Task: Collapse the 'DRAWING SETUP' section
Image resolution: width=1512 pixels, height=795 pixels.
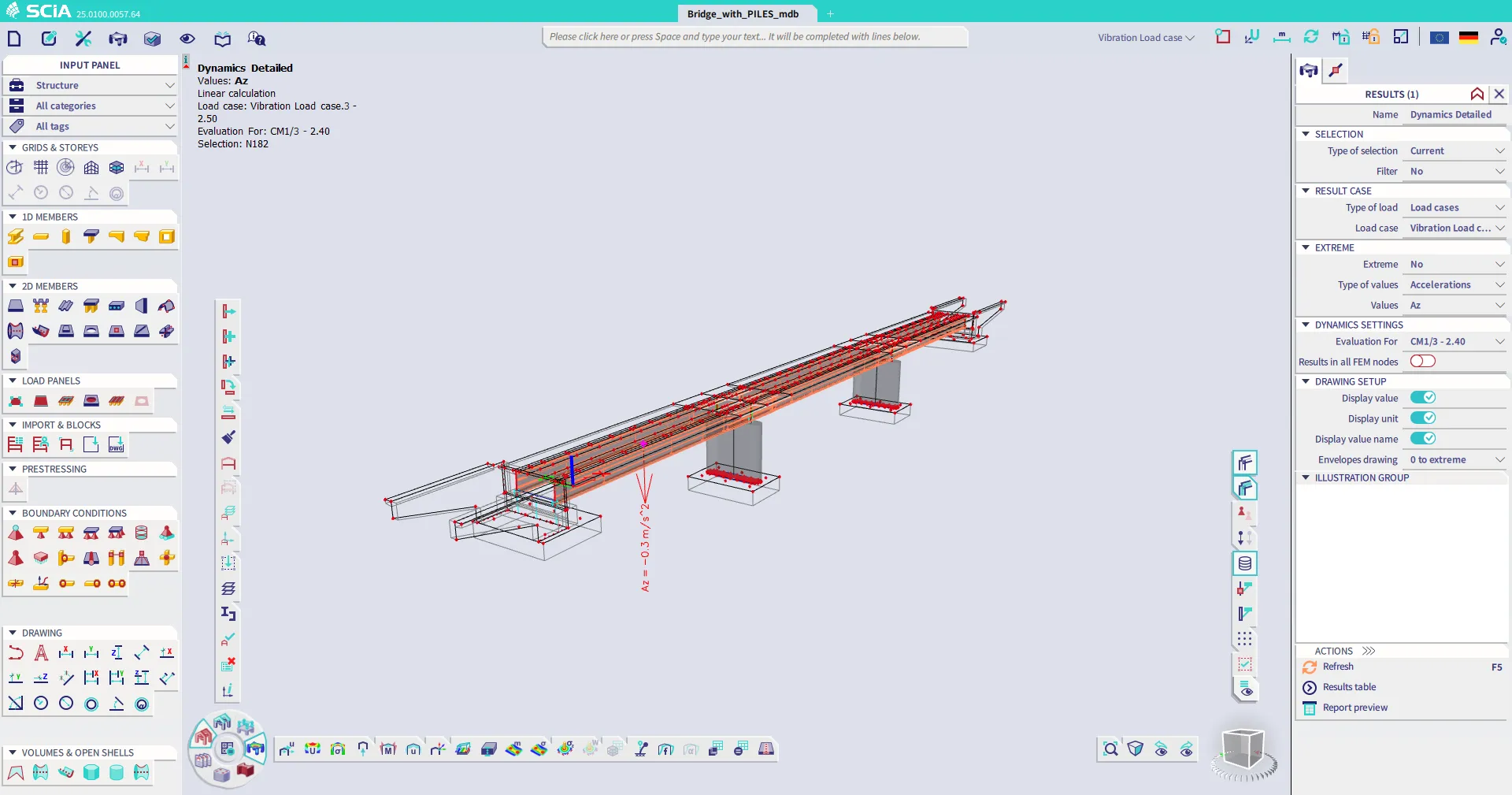Action: point(1306,381)
